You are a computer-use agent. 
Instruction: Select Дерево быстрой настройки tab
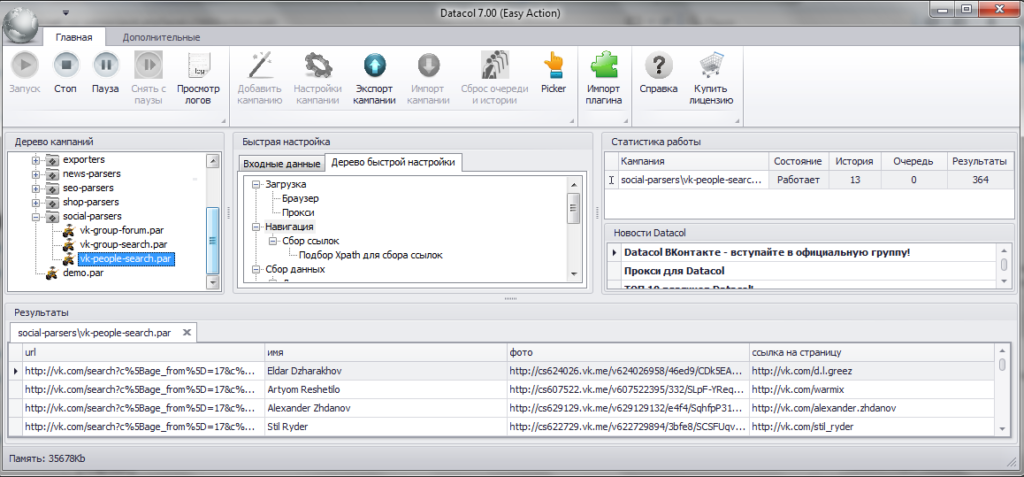coord(393,162)
